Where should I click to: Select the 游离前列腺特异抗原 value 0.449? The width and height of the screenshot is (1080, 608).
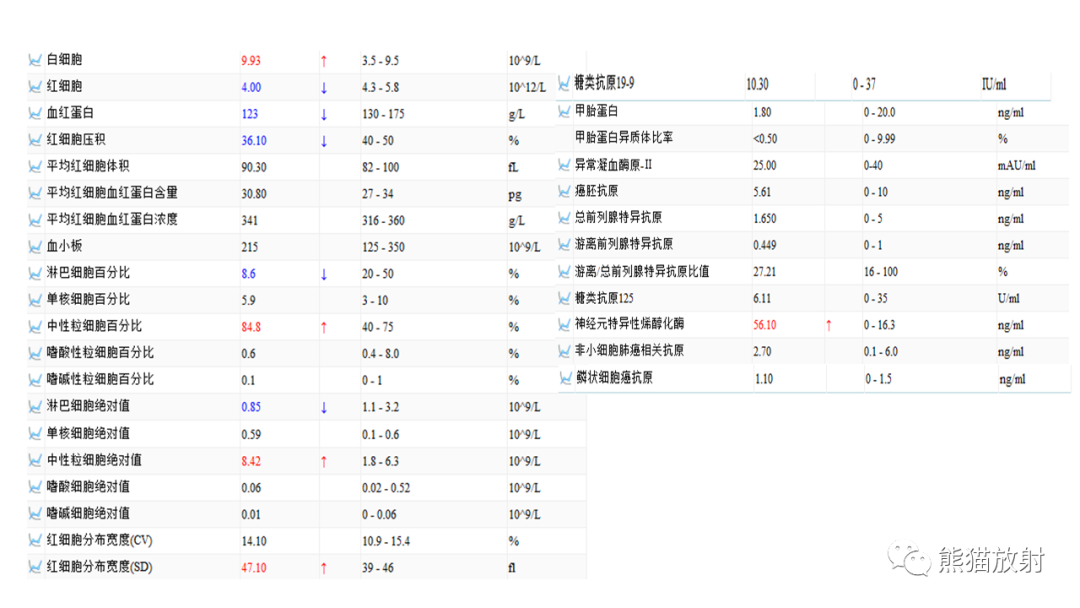click(x=765, y=245)
